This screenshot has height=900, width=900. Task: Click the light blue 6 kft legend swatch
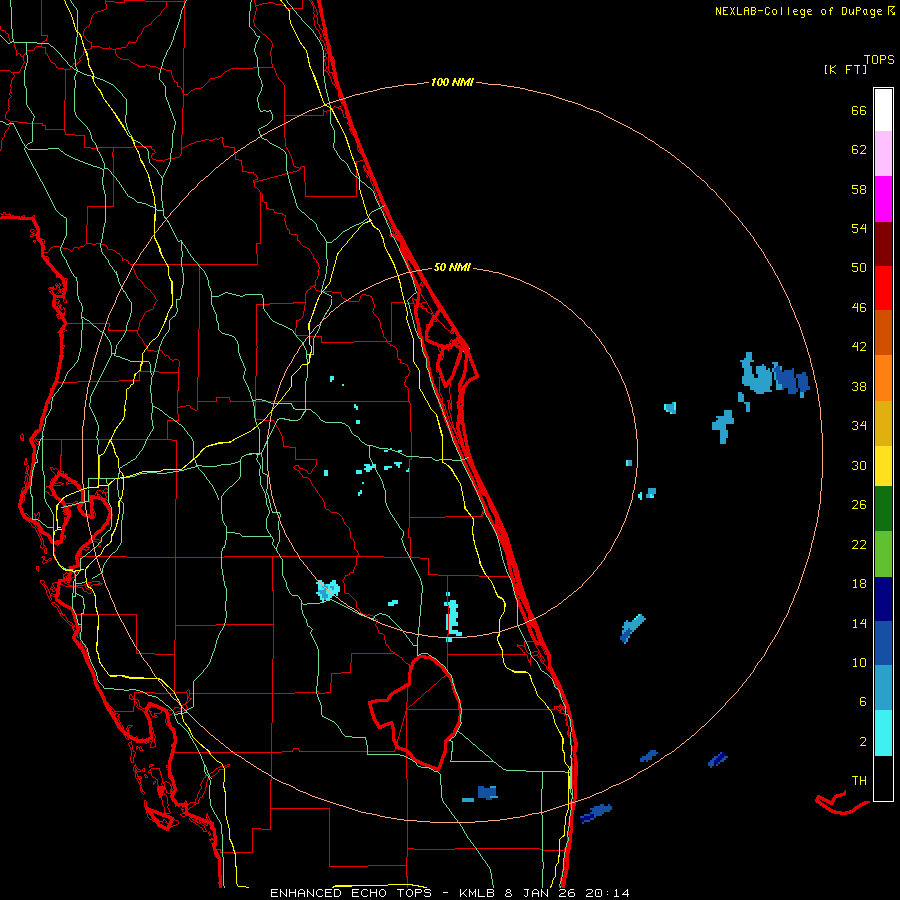(x=883, y=688)
